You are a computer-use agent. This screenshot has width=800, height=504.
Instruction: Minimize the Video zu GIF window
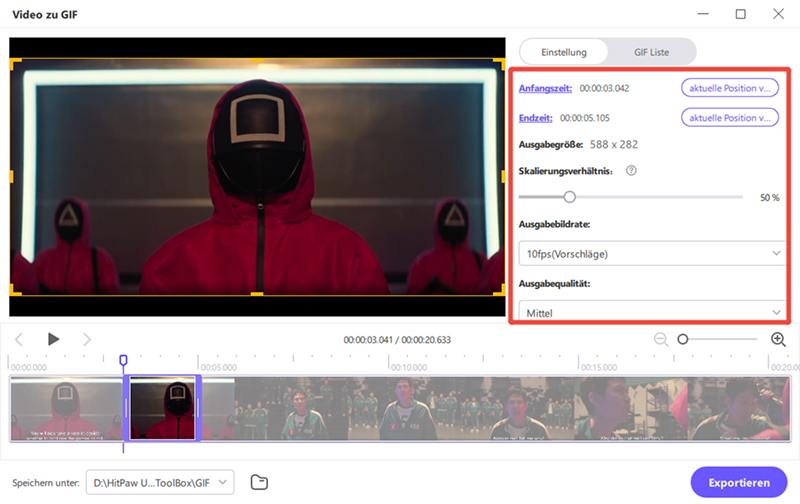703,14
